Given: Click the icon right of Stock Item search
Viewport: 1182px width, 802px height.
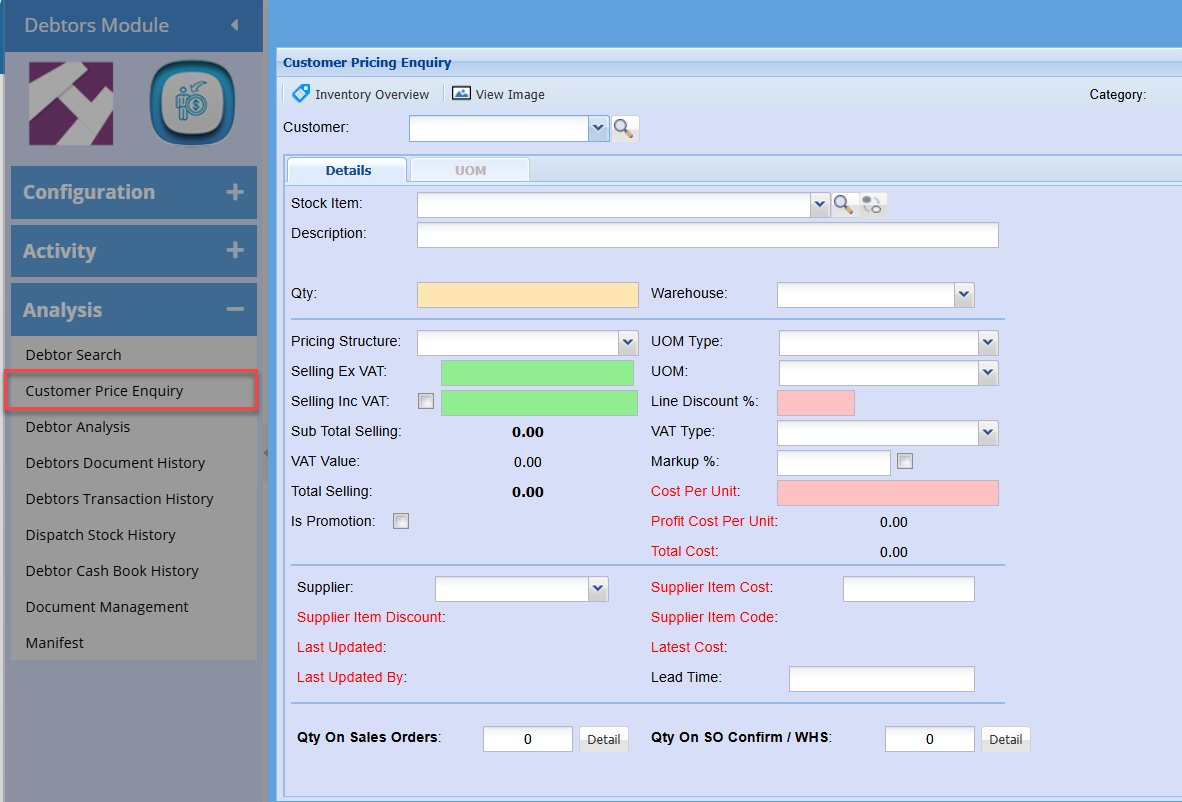Looking at the screenshot, I should (x=873, y=204).
